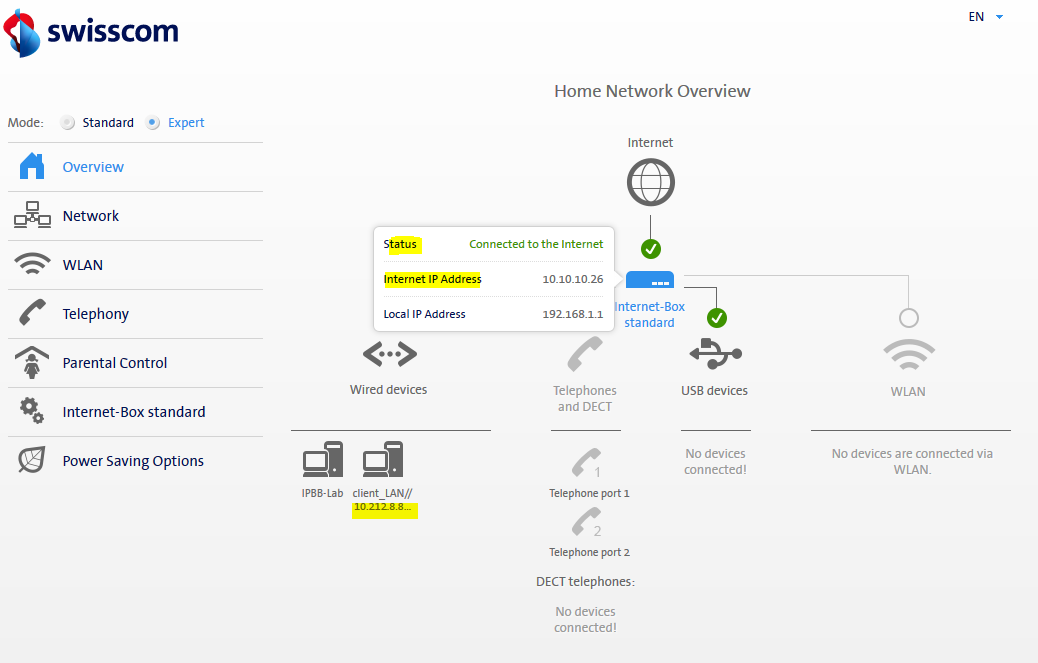Click Telephone port 2 icon
The width and height of the screenshot is (1038, 663).
pos(588,523)
